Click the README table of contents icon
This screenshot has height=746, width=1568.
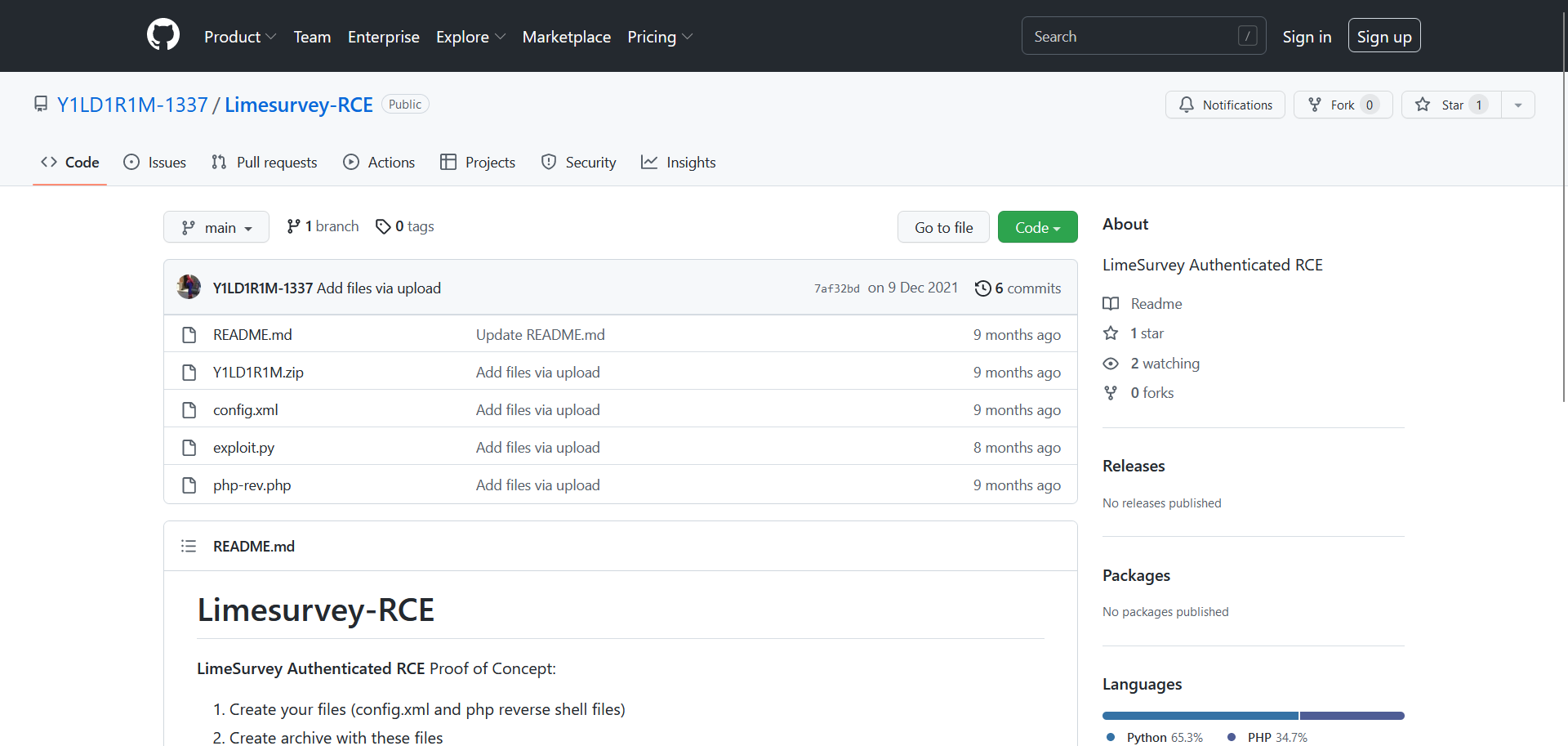point(189,546)
